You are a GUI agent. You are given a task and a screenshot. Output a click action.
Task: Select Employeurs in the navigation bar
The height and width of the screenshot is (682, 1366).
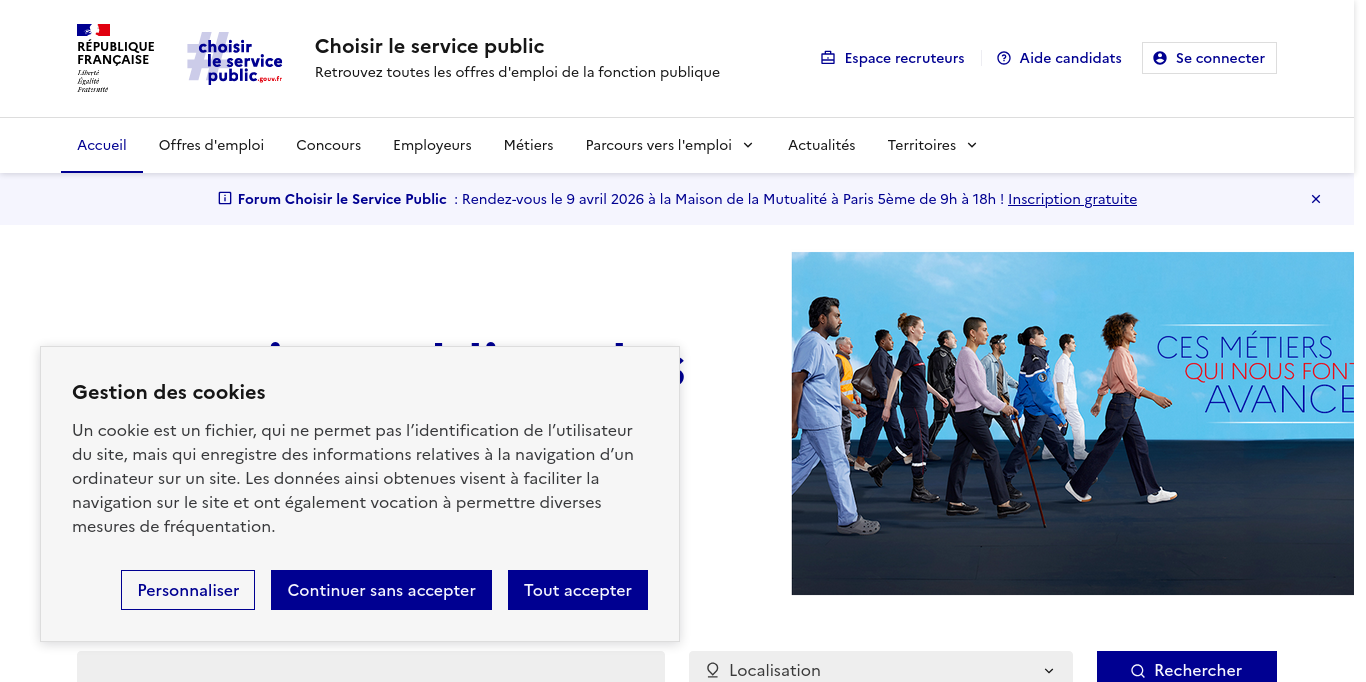click(432, 145)
